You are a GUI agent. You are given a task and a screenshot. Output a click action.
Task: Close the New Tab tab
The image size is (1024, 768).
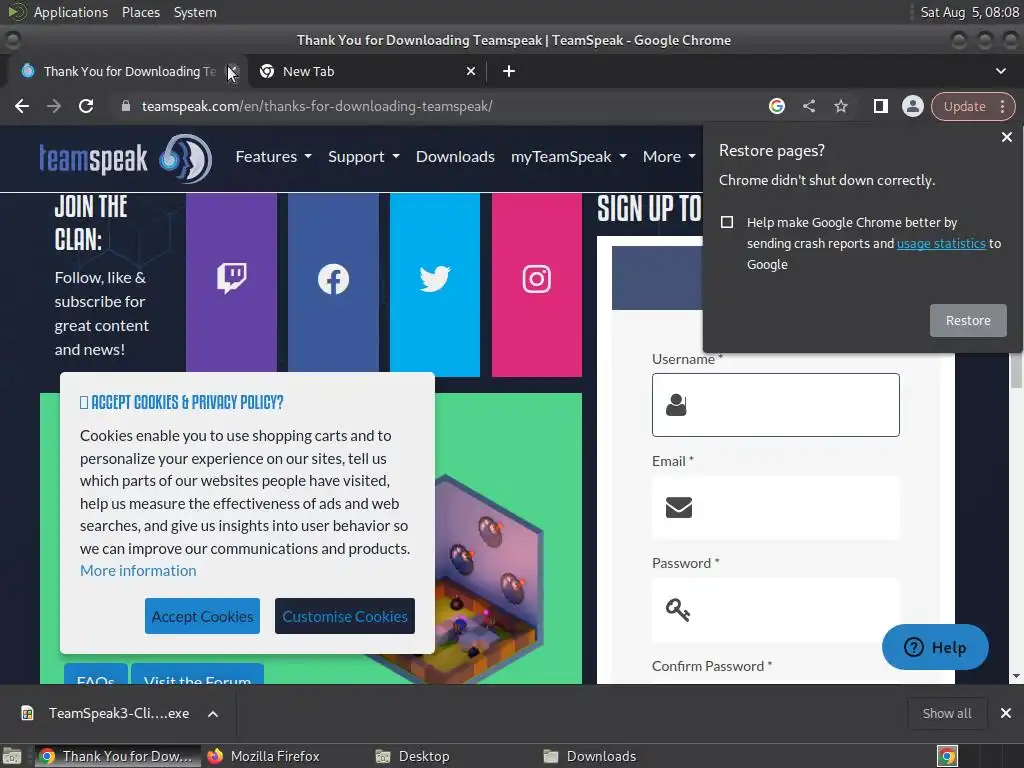click(471, 71)
